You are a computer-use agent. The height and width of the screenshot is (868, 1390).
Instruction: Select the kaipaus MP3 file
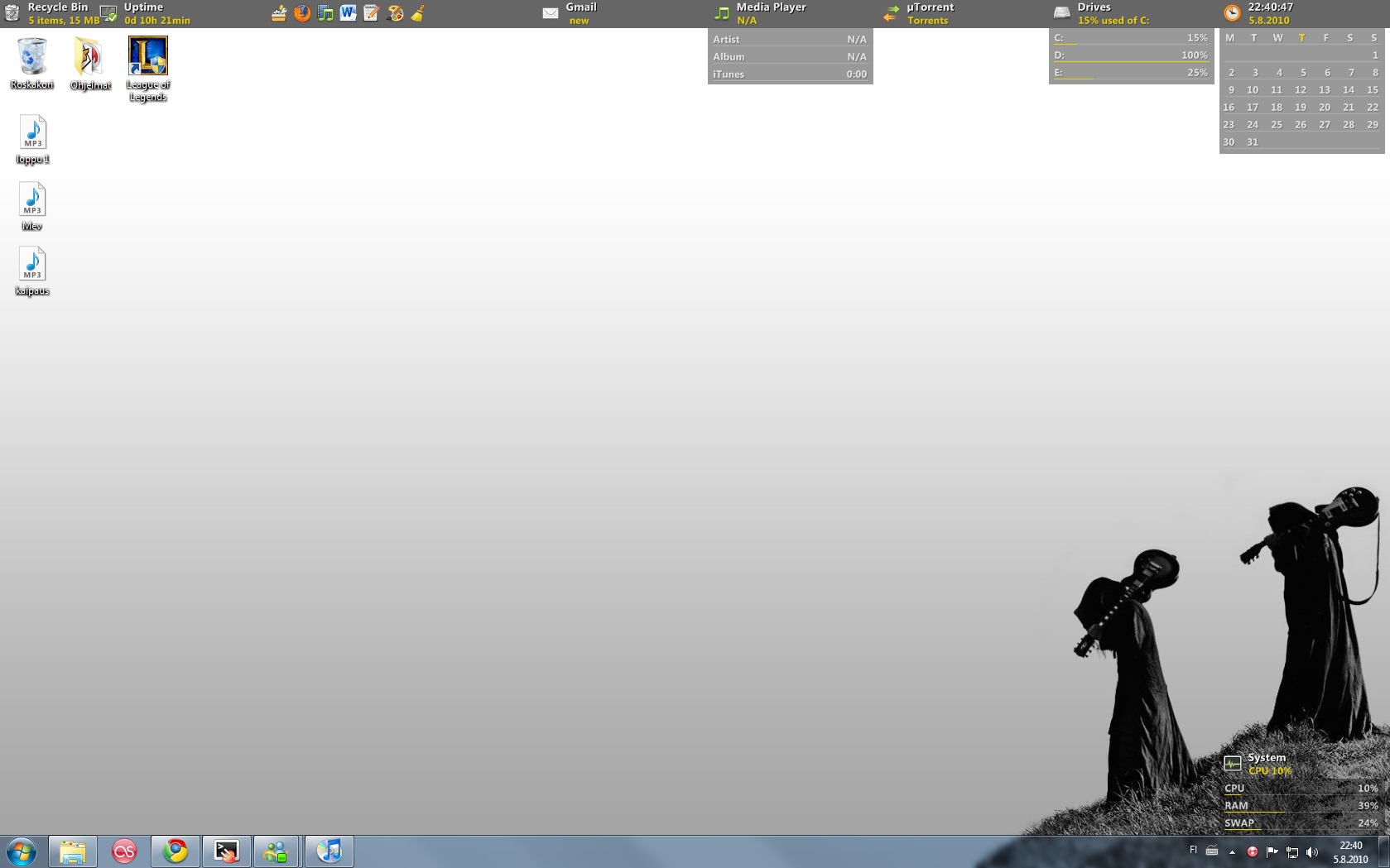[x=32, y=266]
